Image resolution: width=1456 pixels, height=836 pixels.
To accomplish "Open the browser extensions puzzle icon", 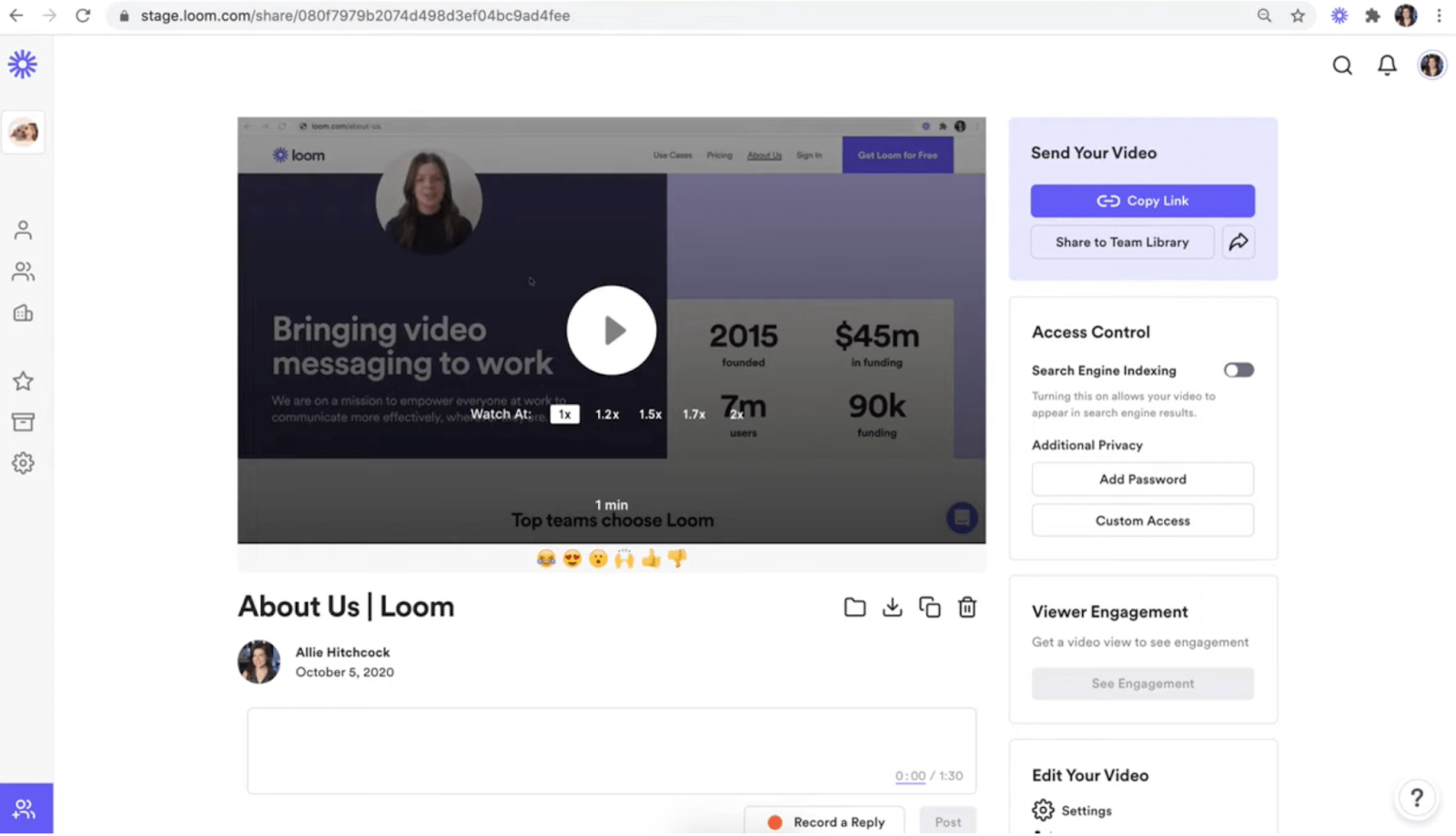I will (1372, 15).
